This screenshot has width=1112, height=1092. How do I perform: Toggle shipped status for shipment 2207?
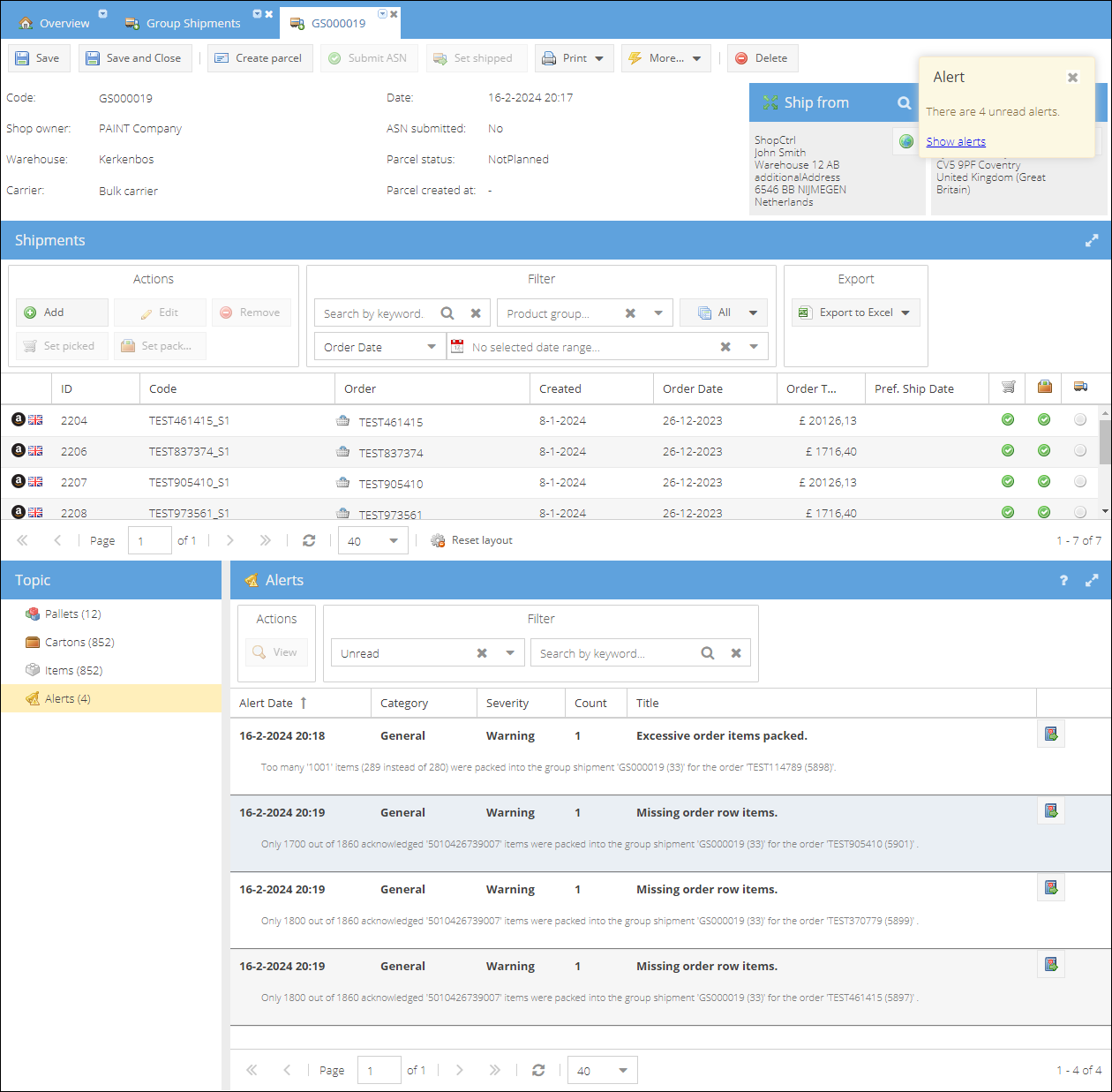(1080, 482)
